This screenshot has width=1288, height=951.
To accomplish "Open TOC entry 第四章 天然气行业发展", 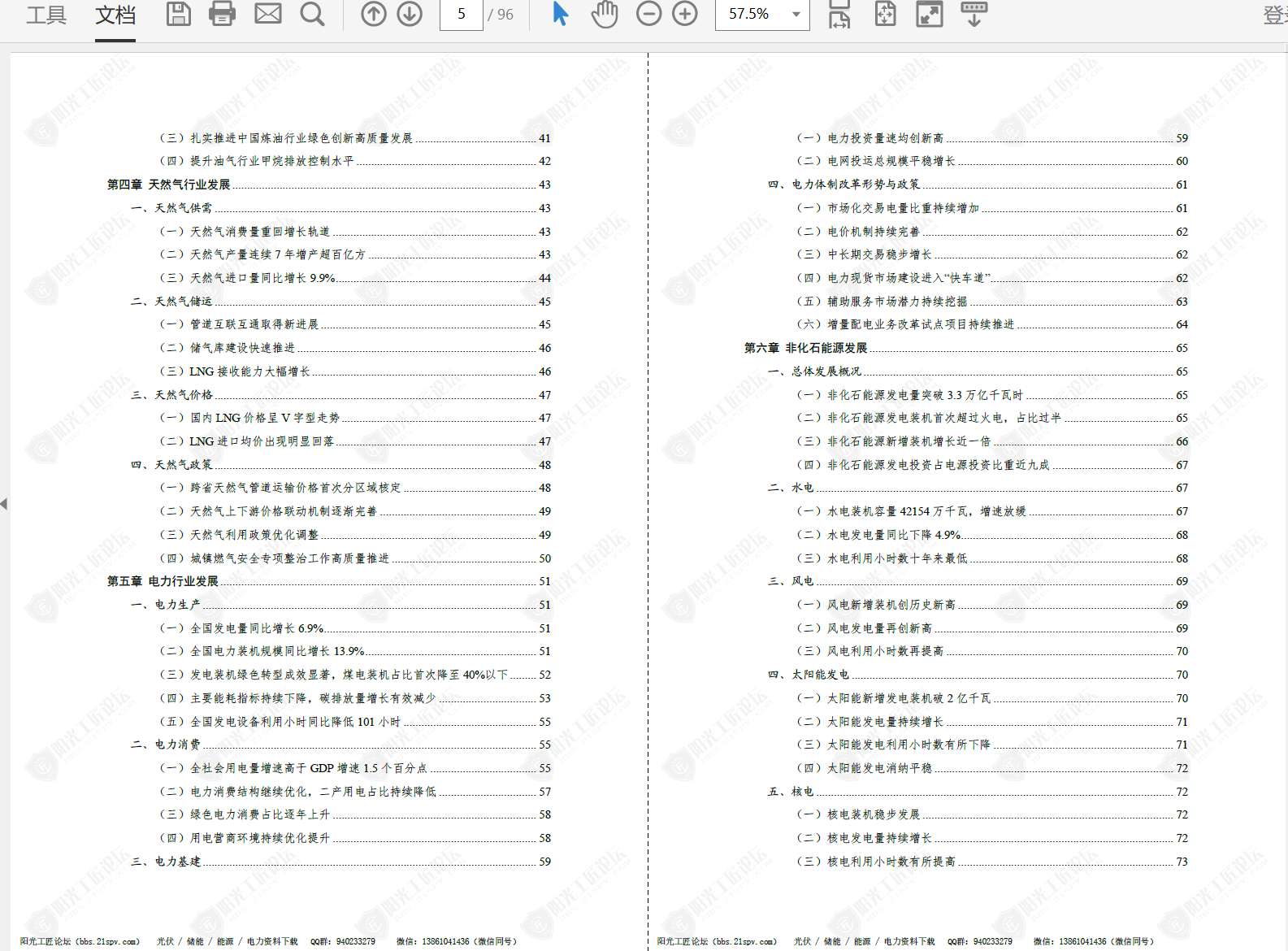I will coord(328,185).
